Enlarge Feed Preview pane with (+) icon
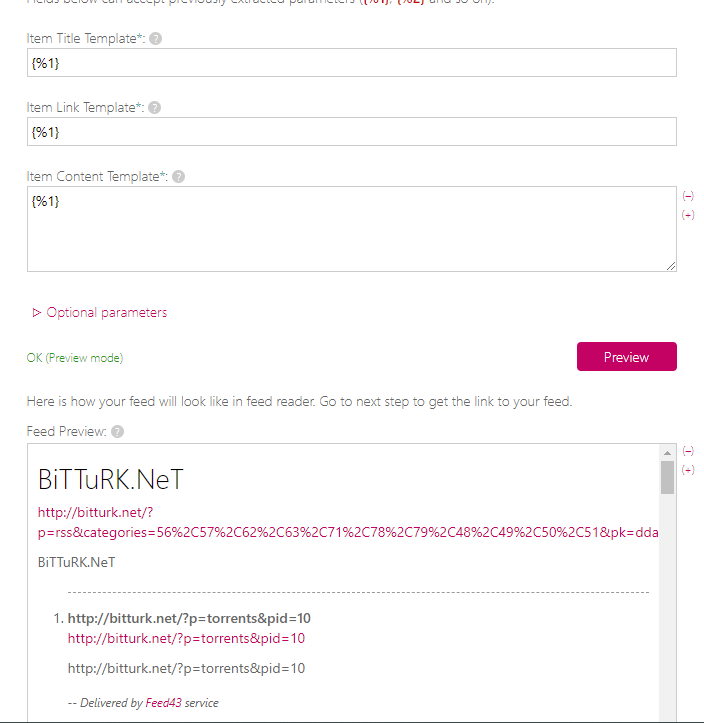 pos(688,470)
